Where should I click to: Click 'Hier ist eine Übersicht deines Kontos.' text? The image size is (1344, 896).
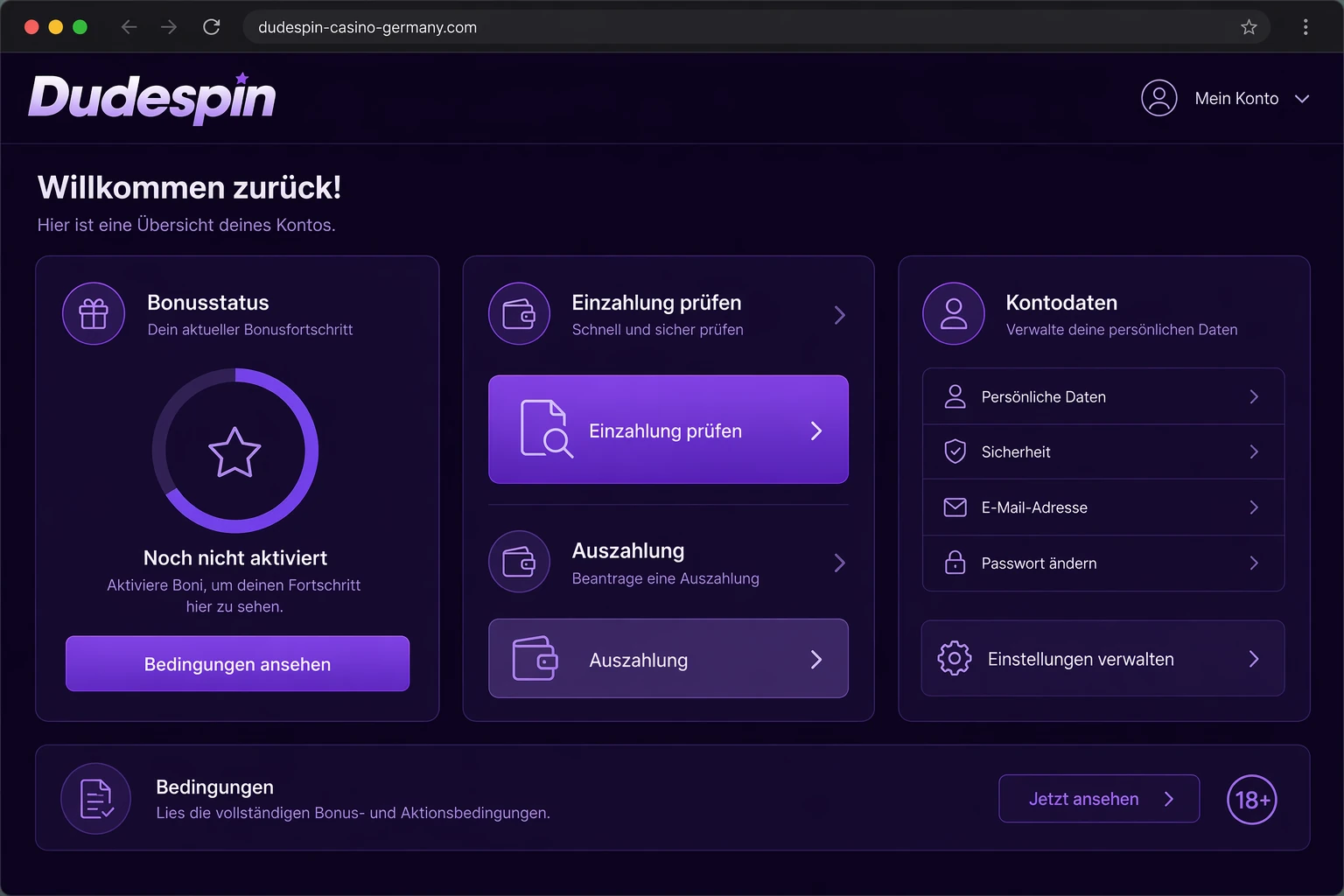[186, 225]
